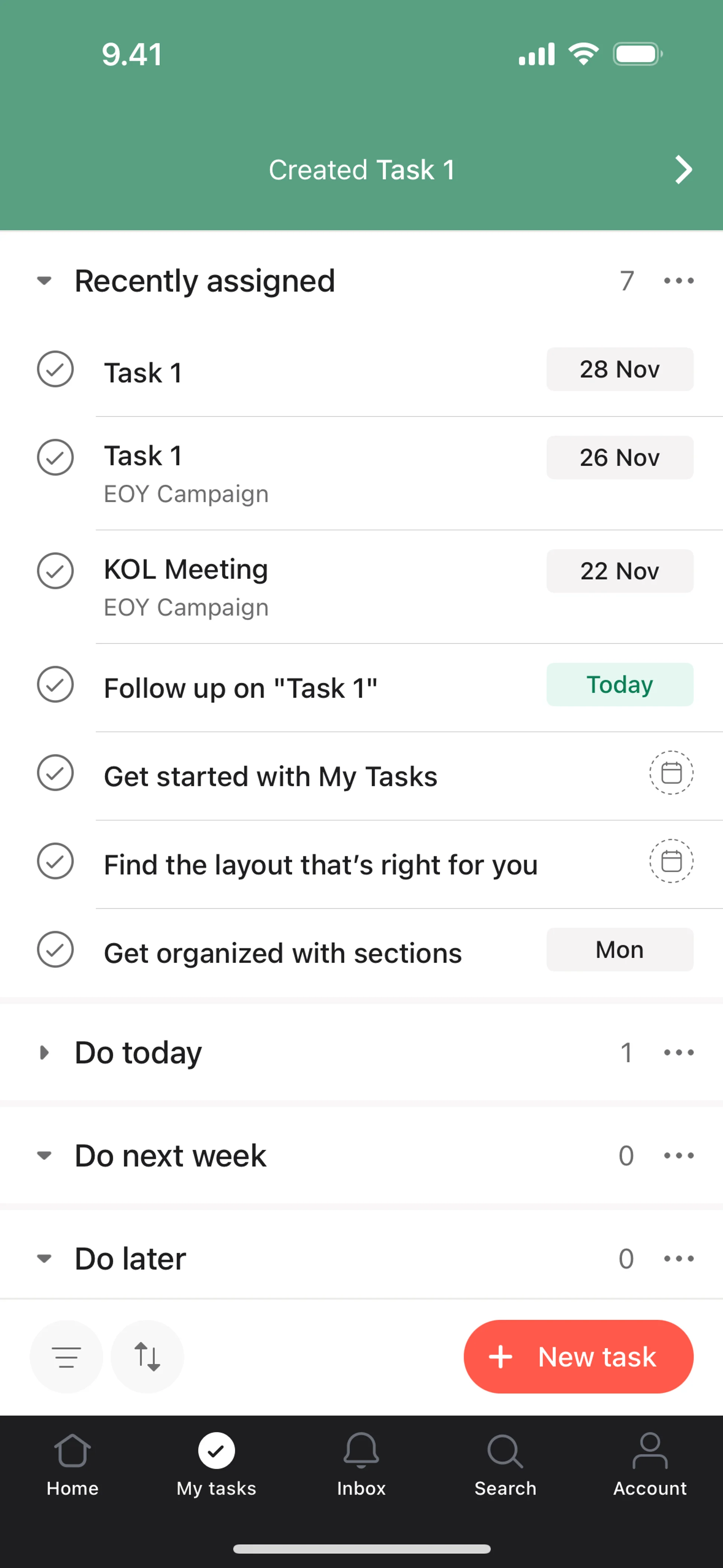Open more options for Recently assigned section

pyautogui.click(x=679, y=281)
